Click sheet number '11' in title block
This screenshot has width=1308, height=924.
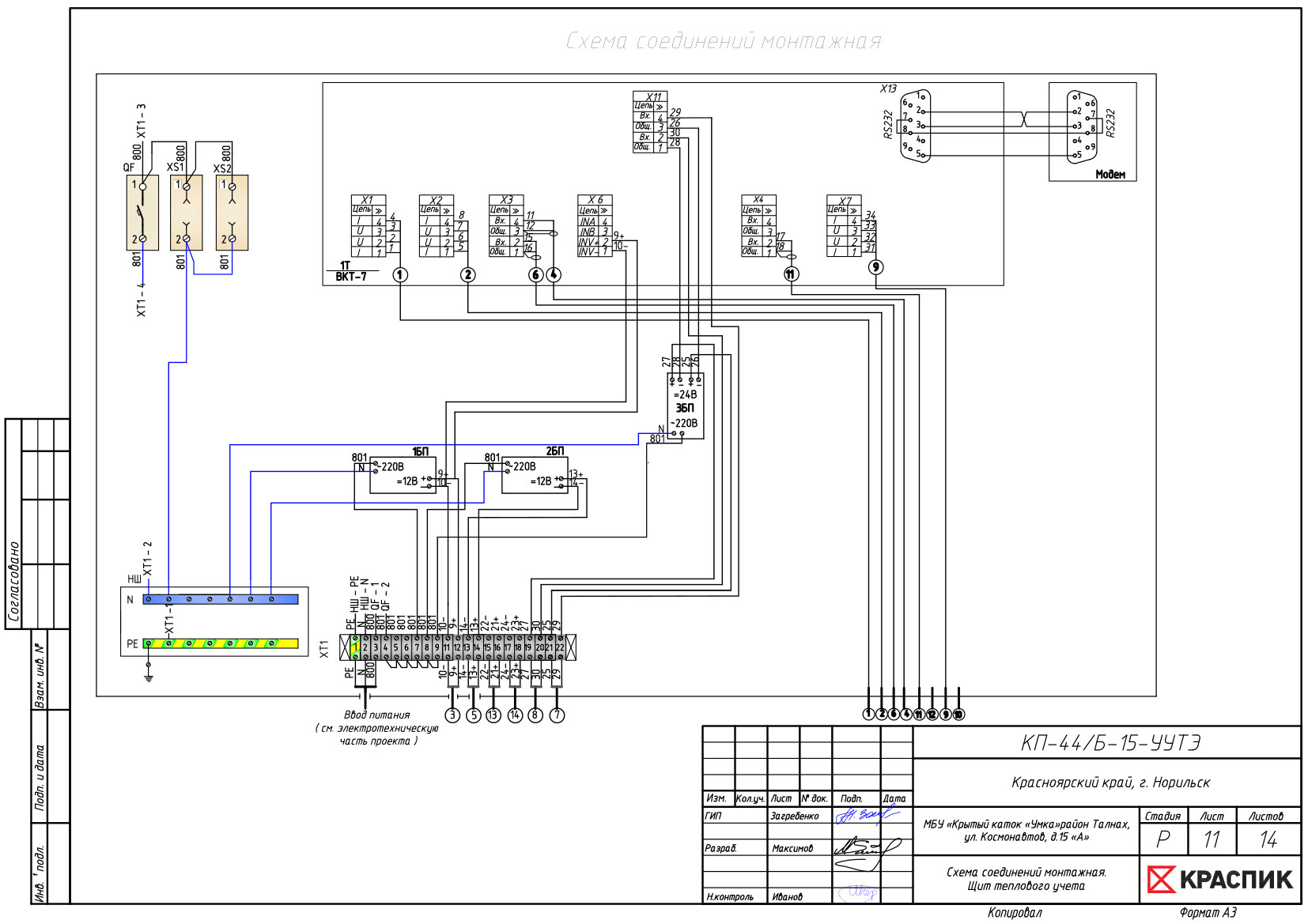1212,839
